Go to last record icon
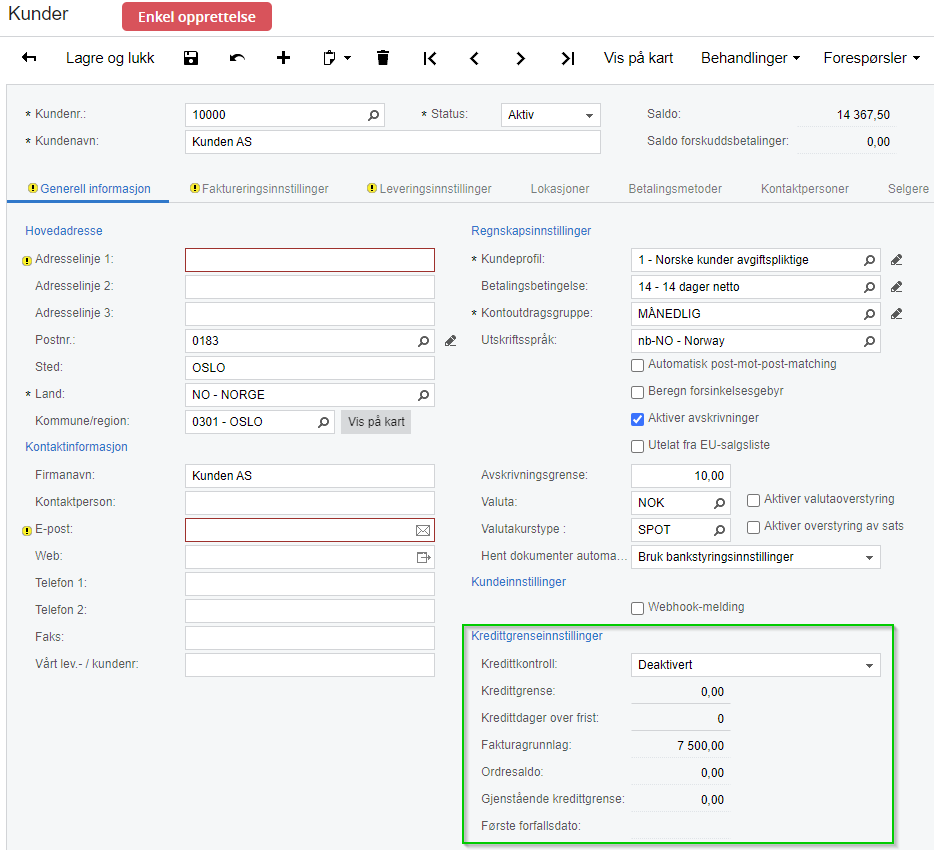This screenshot has height=850, width=934. (x=568, y=58)
